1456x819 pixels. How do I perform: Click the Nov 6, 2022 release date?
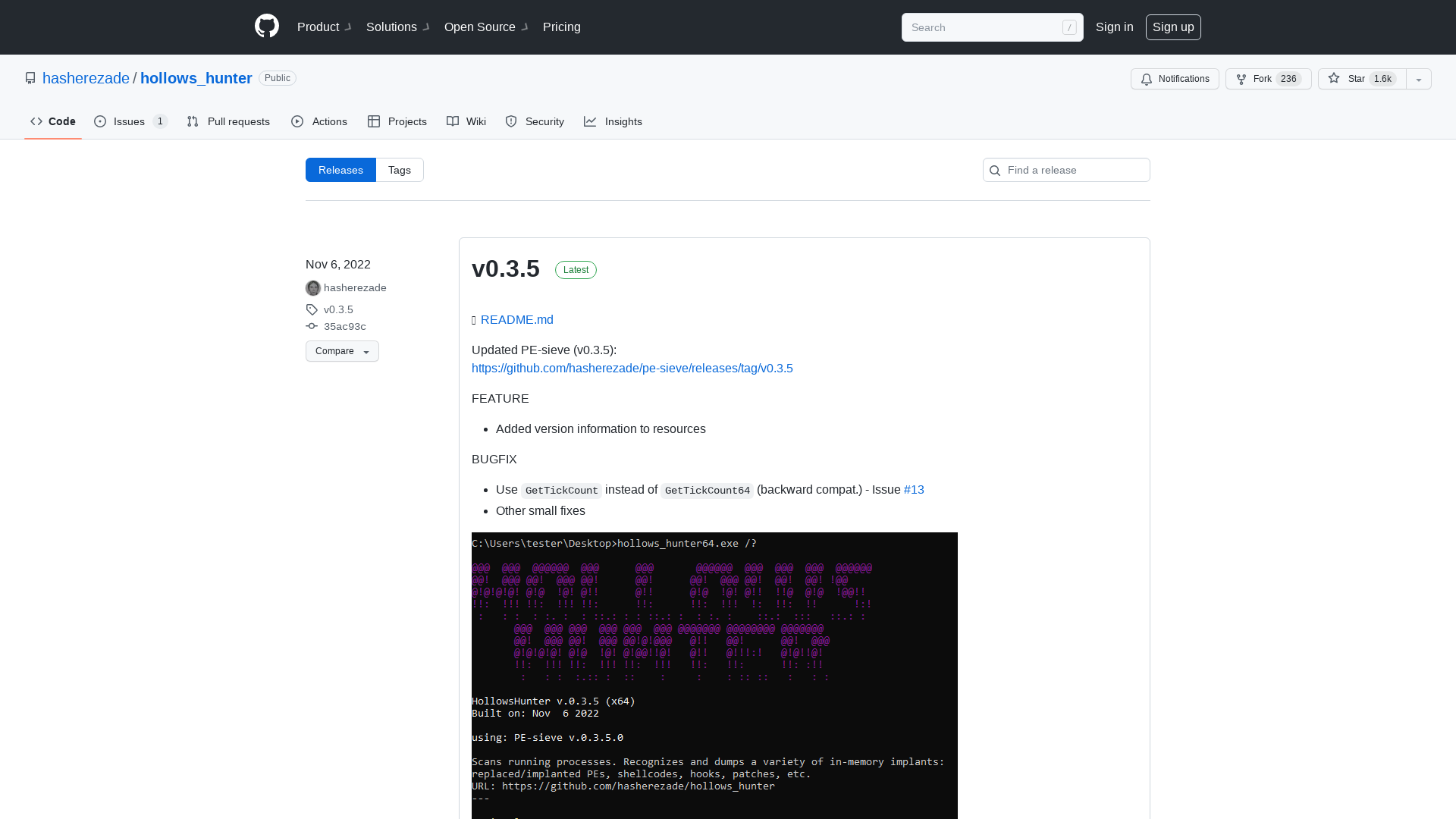pos(338,265)
